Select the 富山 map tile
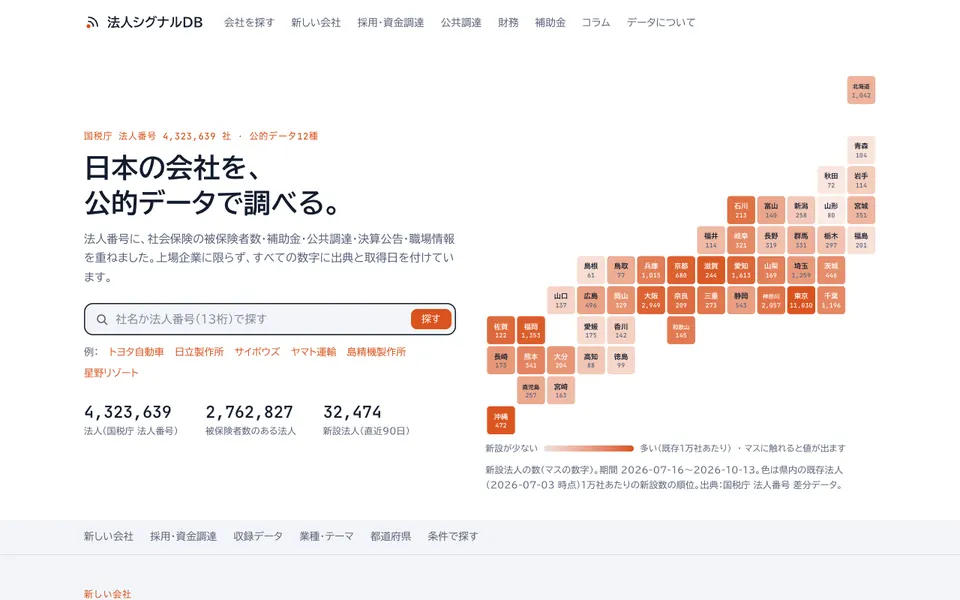 771,210
